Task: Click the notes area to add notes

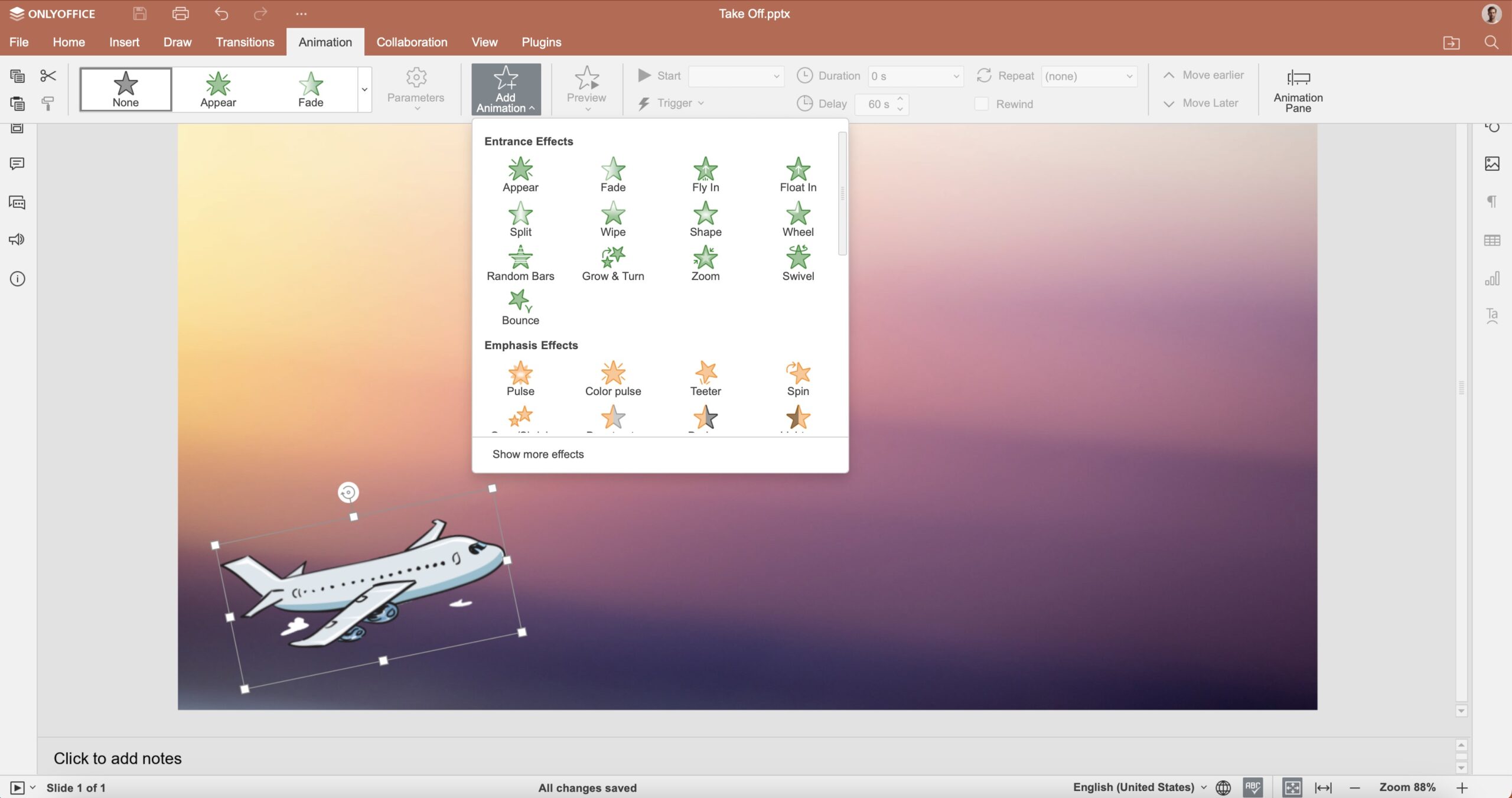Action: [x=747, y=758]
